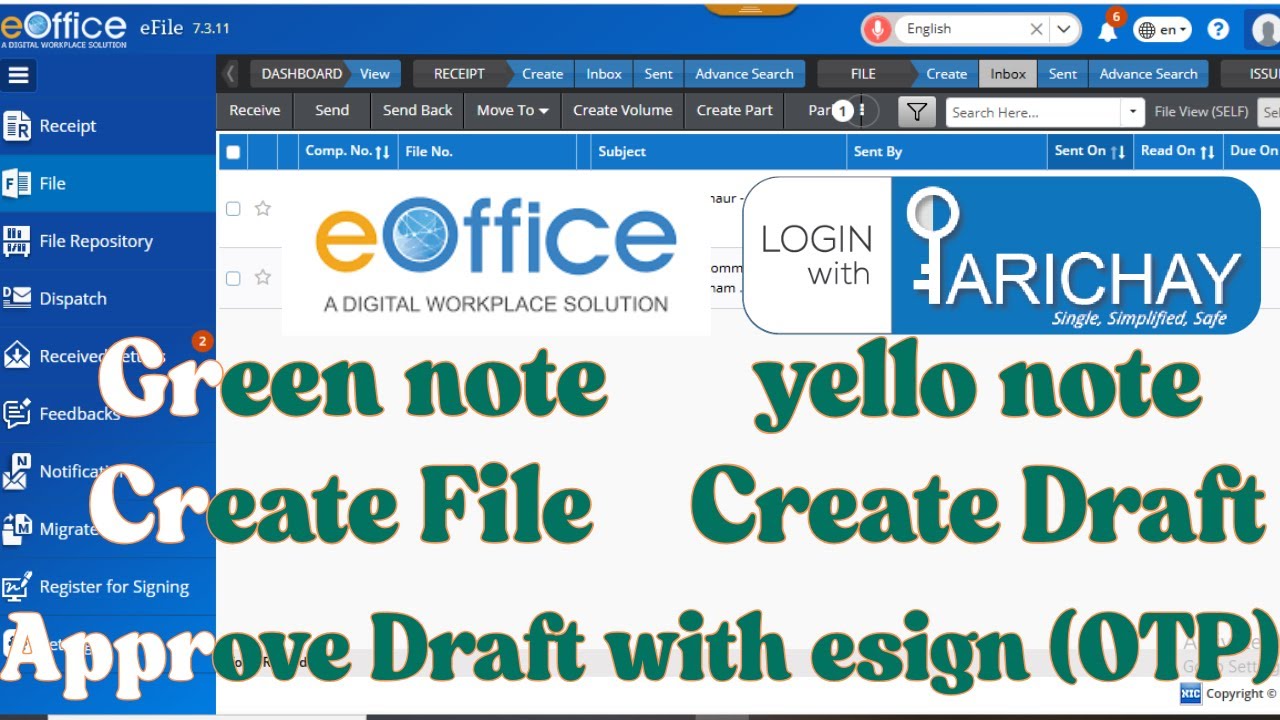1280x720 pixels.
Task: Clear the English language field
Action: (x=1037, y=29)
